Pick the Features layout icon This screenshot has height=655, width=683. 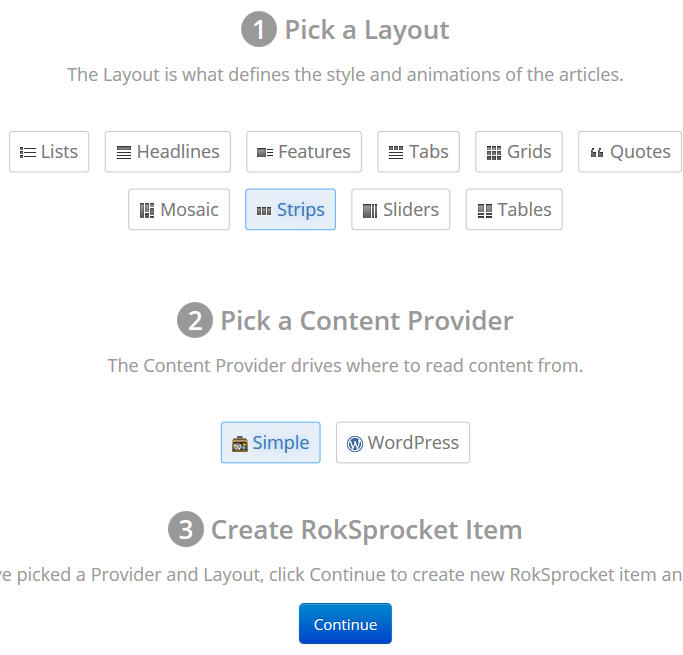[x=265, y=152]
